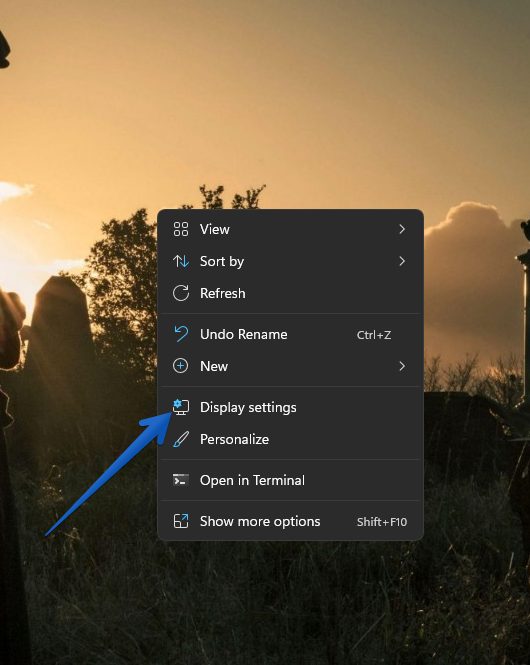Expand the View submenu chevron

point(402,229)
